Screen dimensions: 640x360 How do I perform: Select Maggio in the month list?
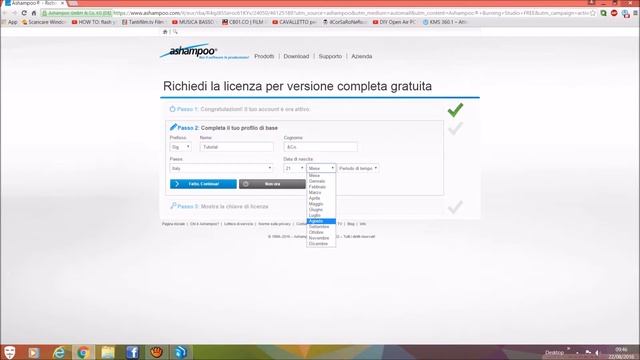321,204
